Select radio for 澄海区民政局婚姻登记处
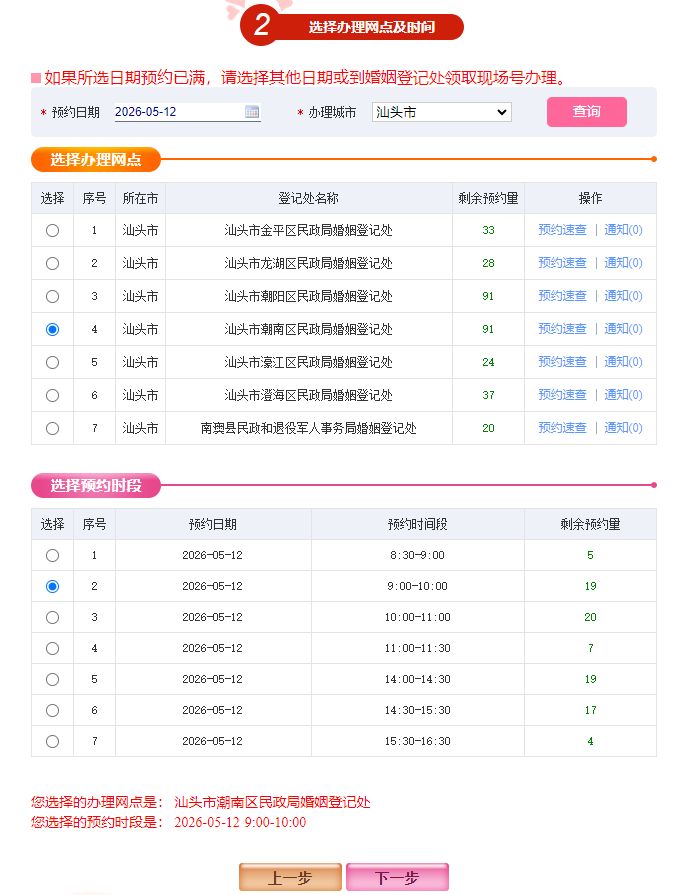The width and height of the screenshot is (682, 895). click(53, 396)
